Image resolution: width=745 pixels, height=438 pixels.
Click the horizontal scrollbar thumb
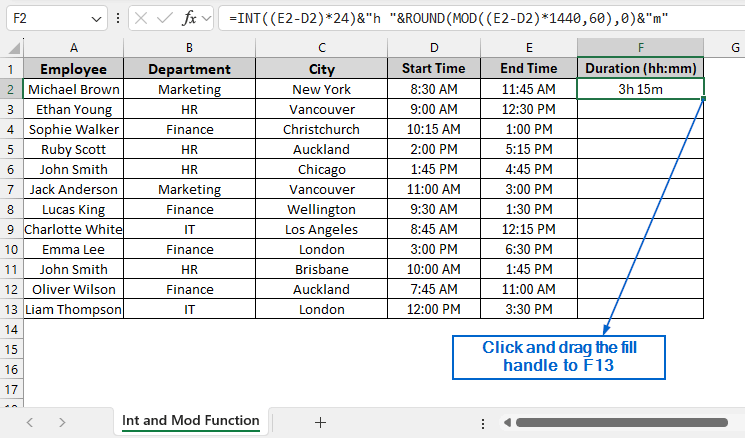coord(622,422)
